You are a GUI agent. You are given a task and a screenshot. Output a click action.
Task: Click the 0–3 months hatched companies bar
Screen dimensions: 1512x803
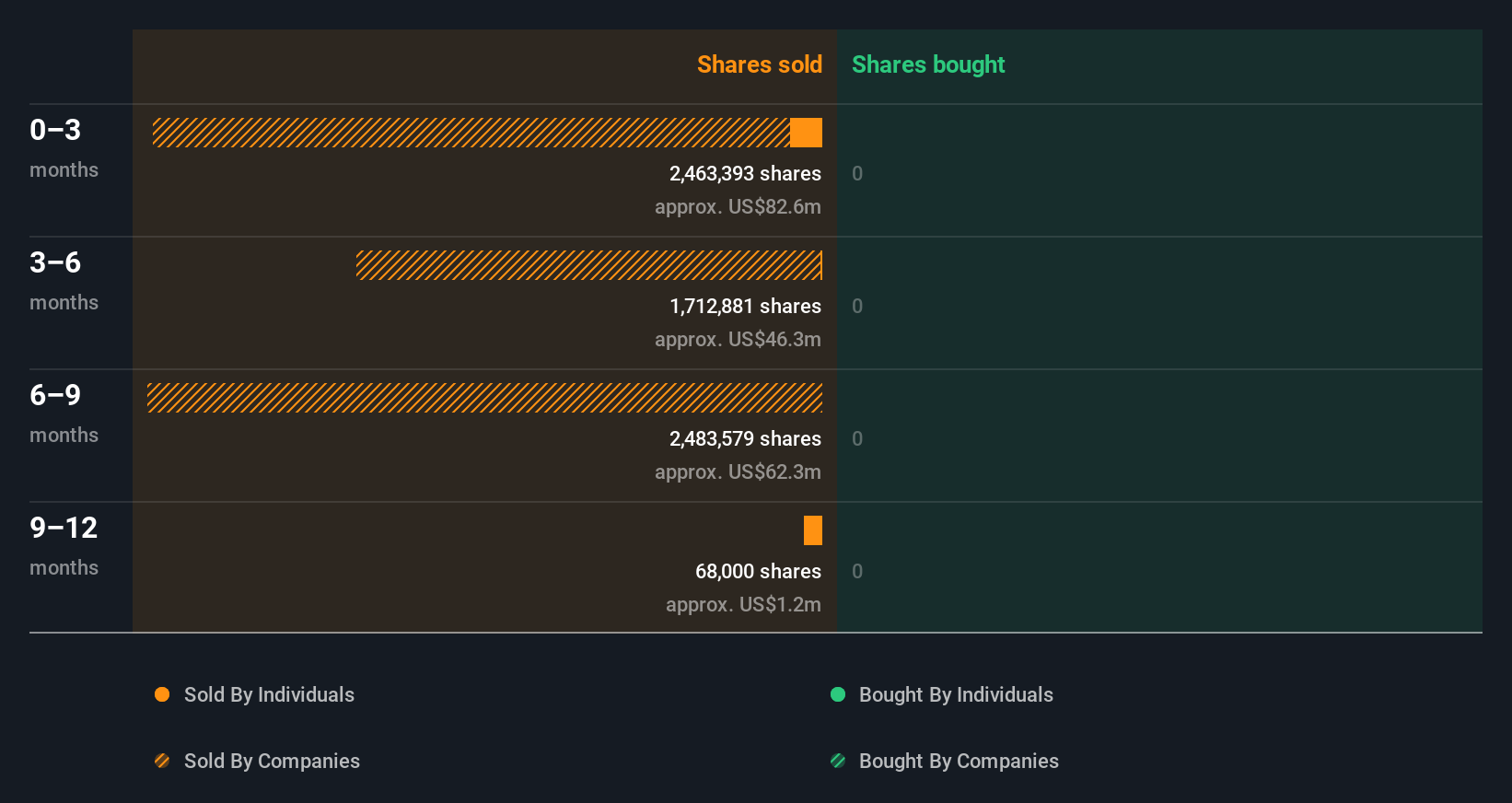click(471, 133)
